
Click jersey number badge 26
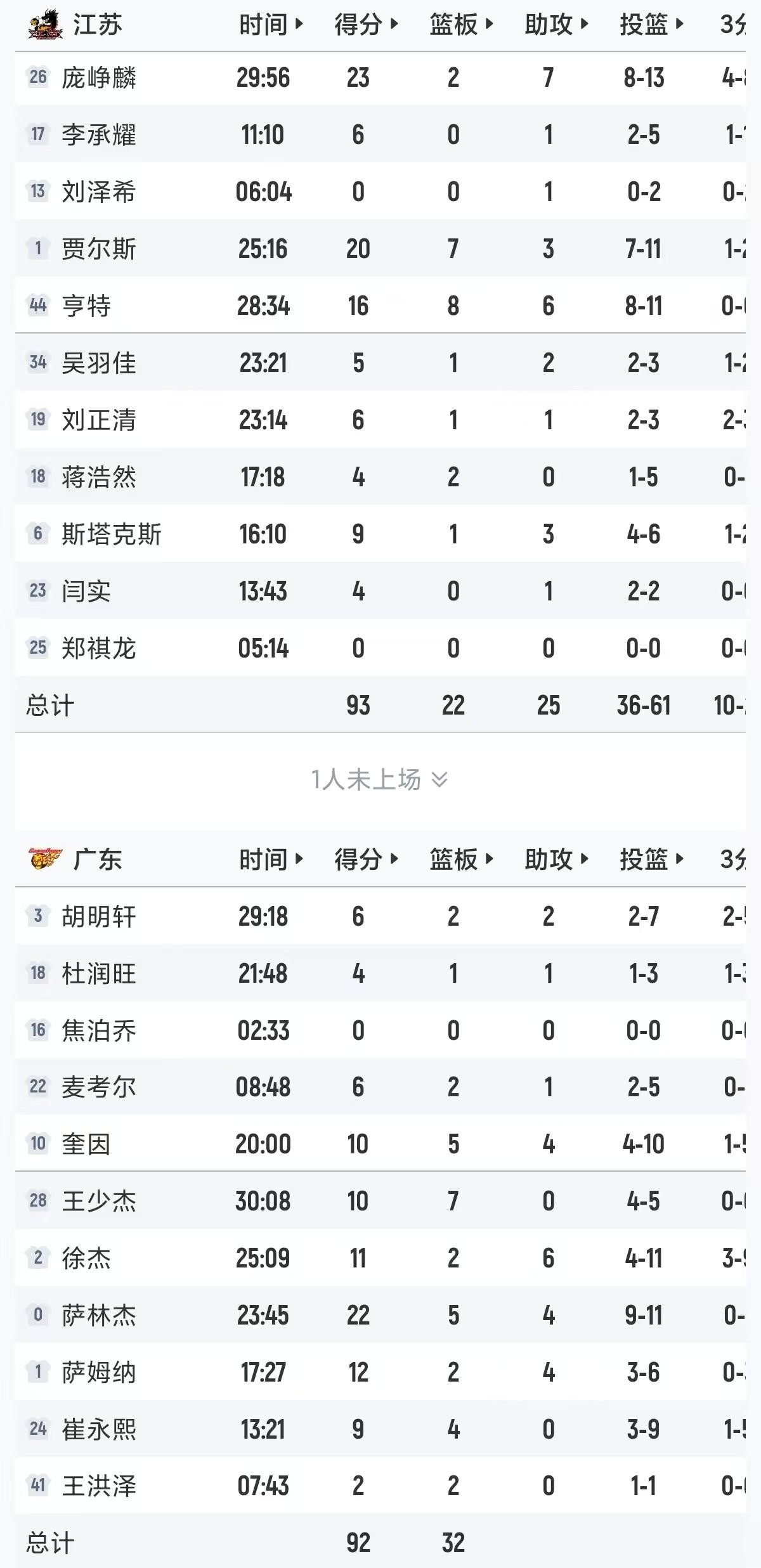(38, 77)
